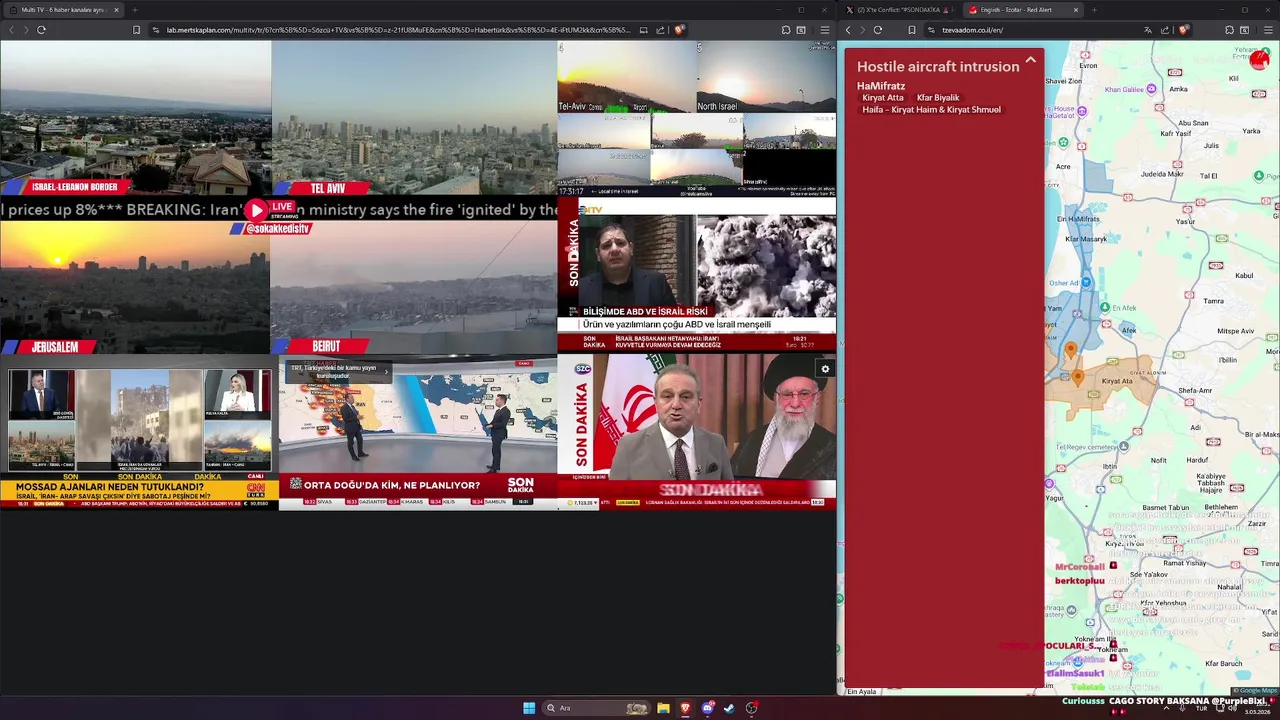
Task: Click the Shefa-Amr label on the map
Action: tap(1195, 390)
